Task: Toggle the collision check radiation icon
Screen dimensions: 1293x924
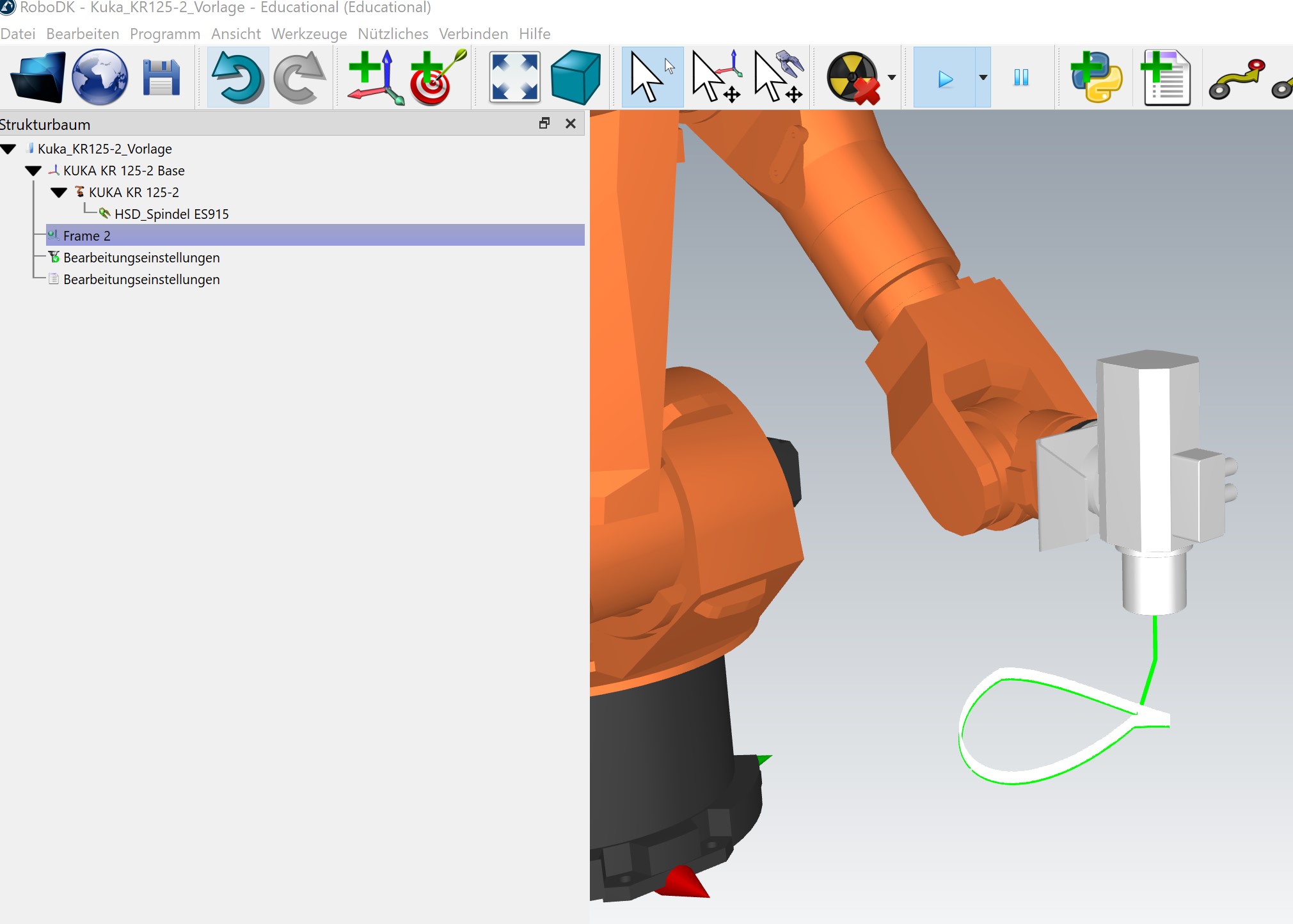Action: tap(853, 77)
